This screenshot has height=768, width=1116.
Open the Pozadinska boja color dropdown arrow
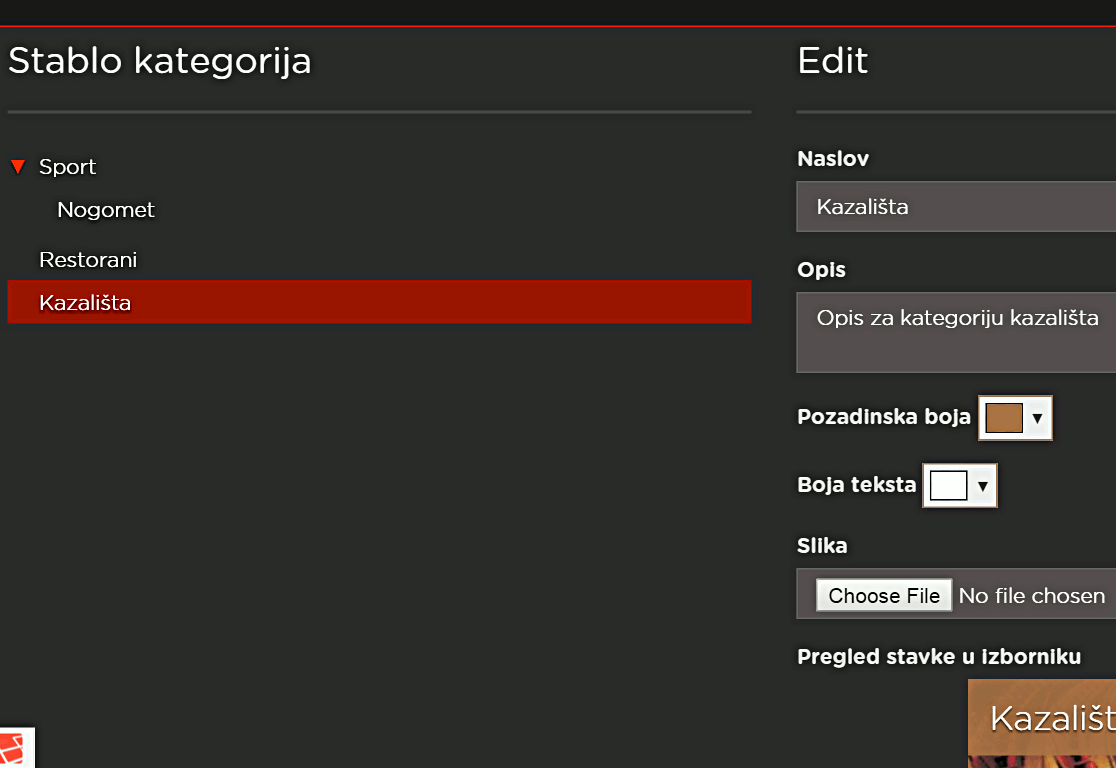(1038, 419)
